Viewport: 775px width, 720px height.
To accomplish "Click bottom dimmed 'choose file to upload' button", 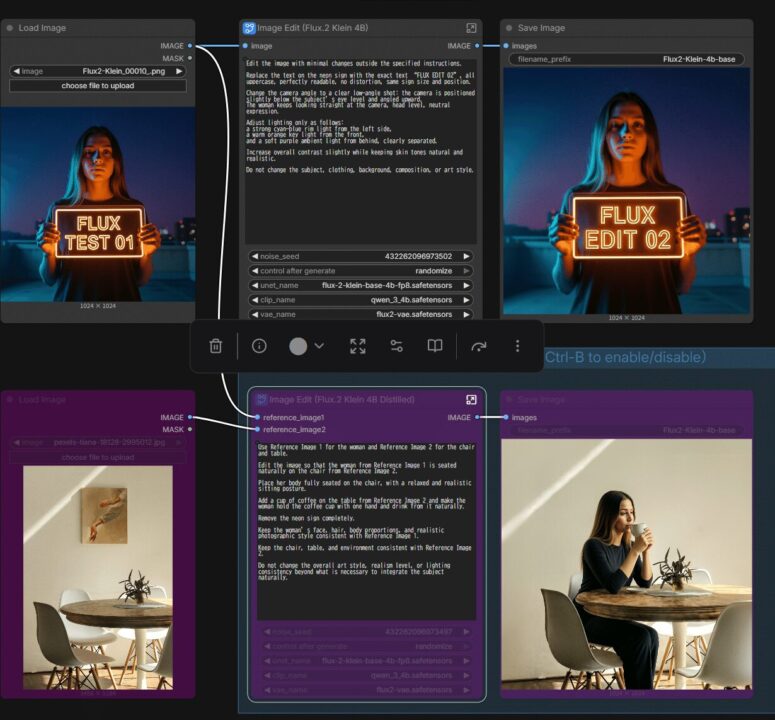I will click(x=98, y=458).
